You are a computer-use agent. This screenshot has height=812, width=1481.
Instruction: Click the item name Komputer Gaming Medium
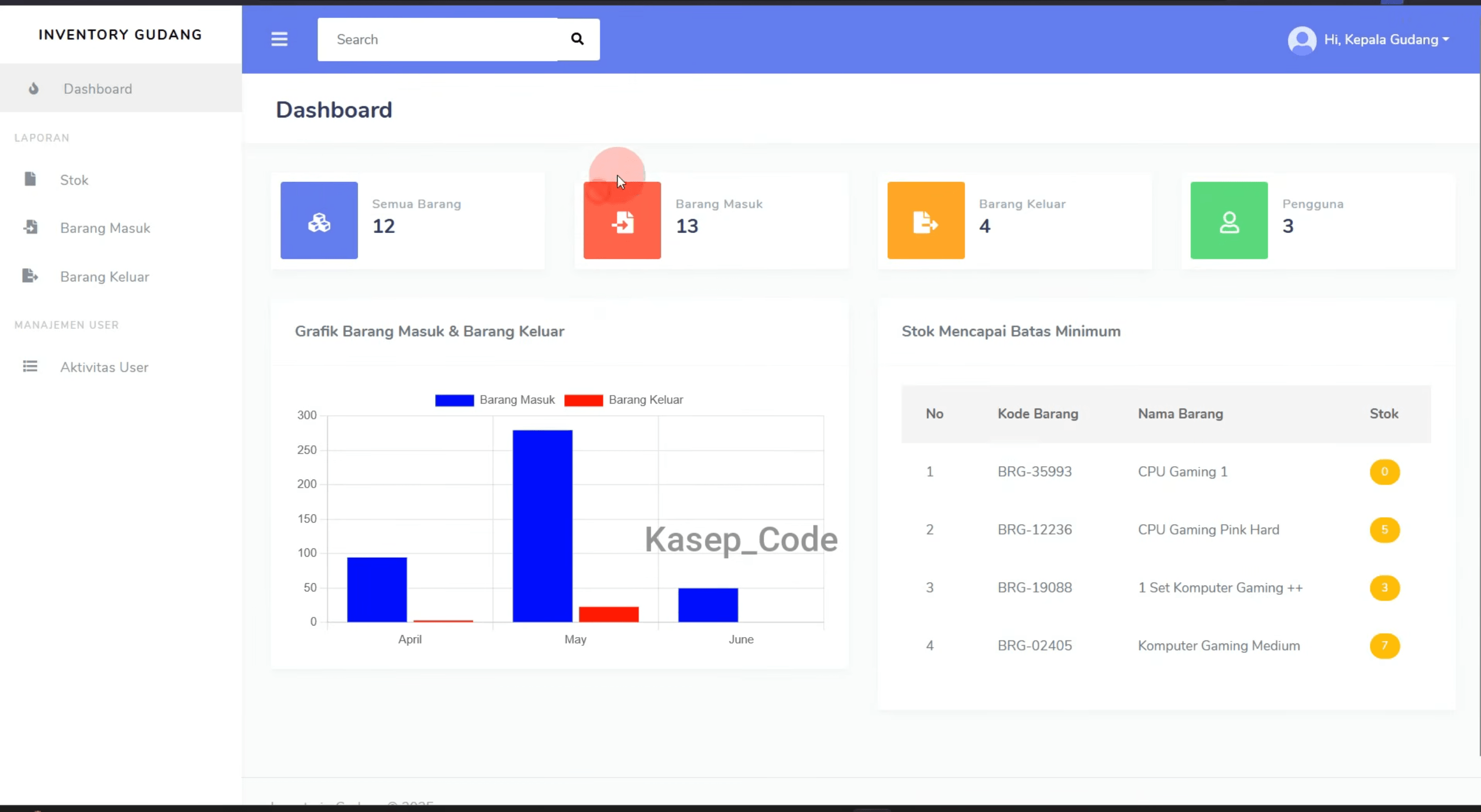pyautogui.click(x=1219, y=645)
